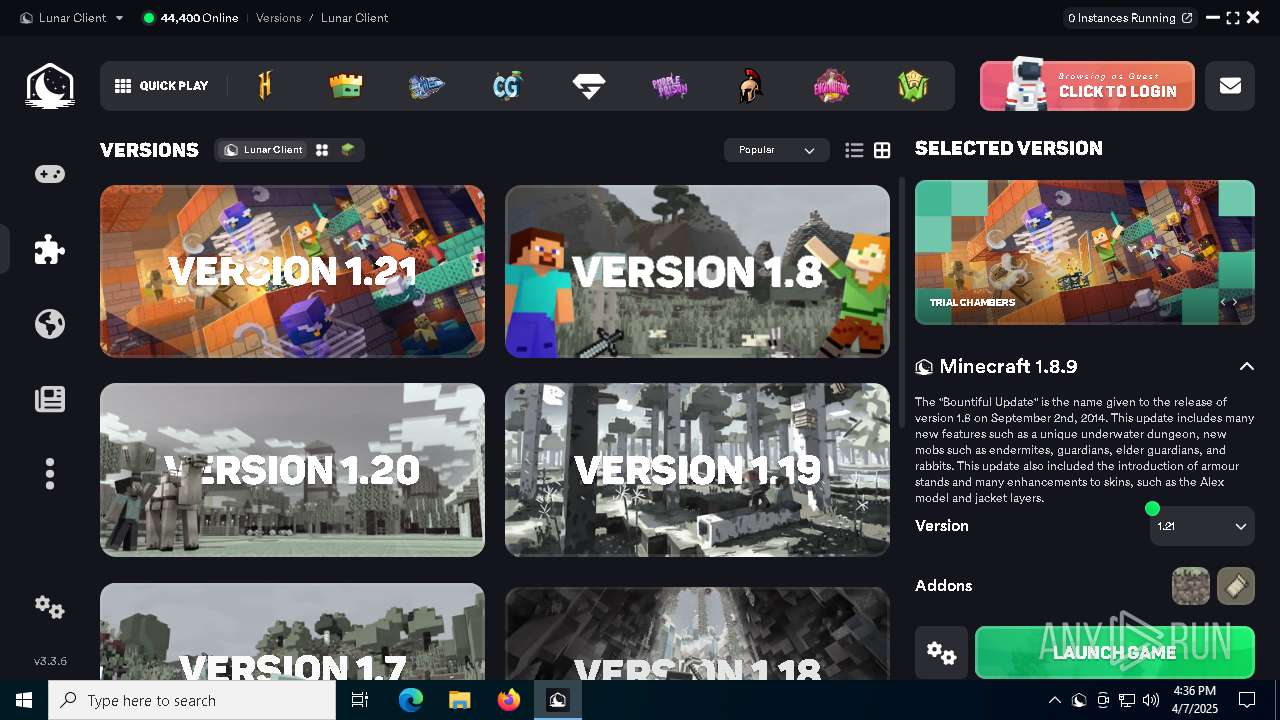This screenshot has height=720, width=1280.
Task: Open the gamepad home sidebar icon
Action: 50,174
